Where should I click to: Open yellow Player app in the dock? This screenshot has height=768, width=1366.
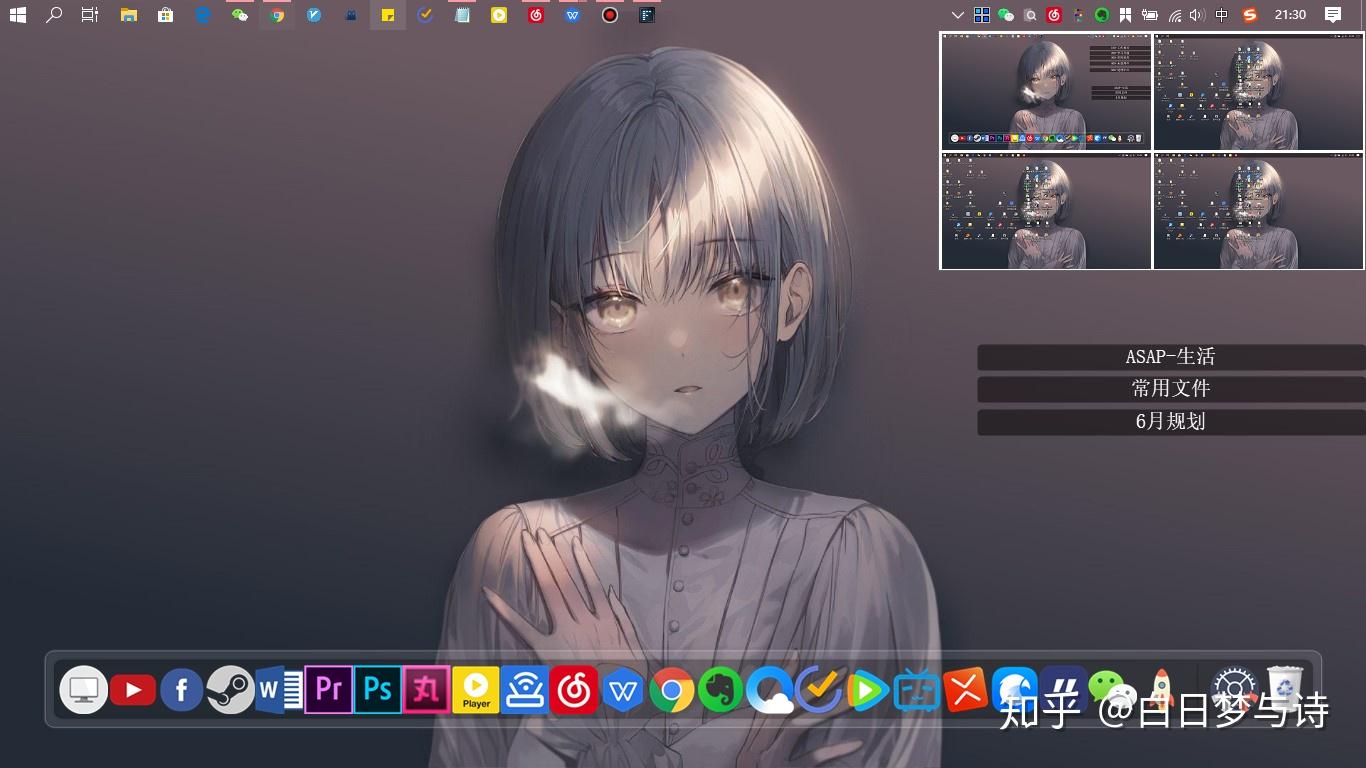point(476,690)
